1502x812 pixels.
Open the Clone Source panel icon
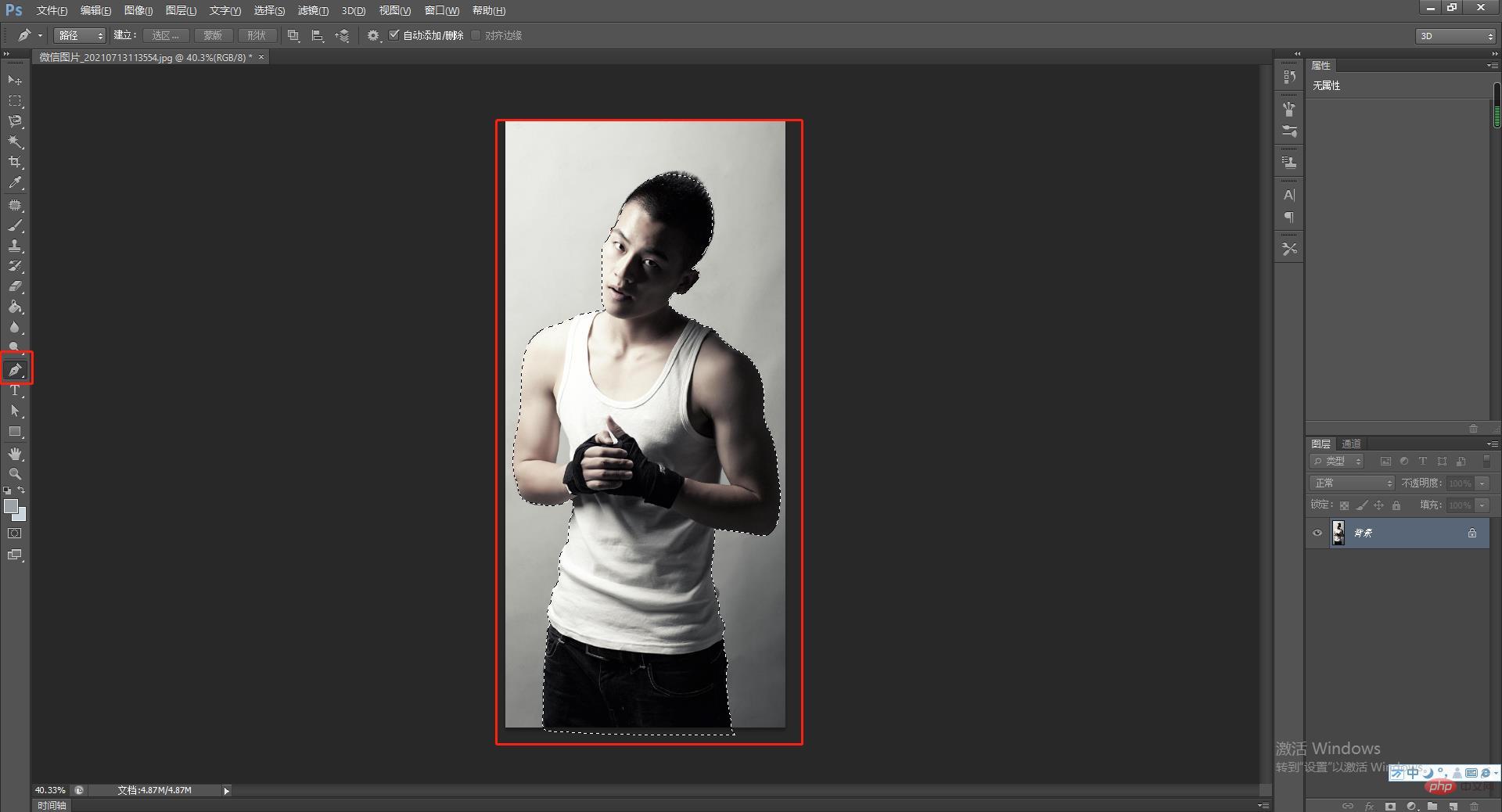(x=1289, y=162)
